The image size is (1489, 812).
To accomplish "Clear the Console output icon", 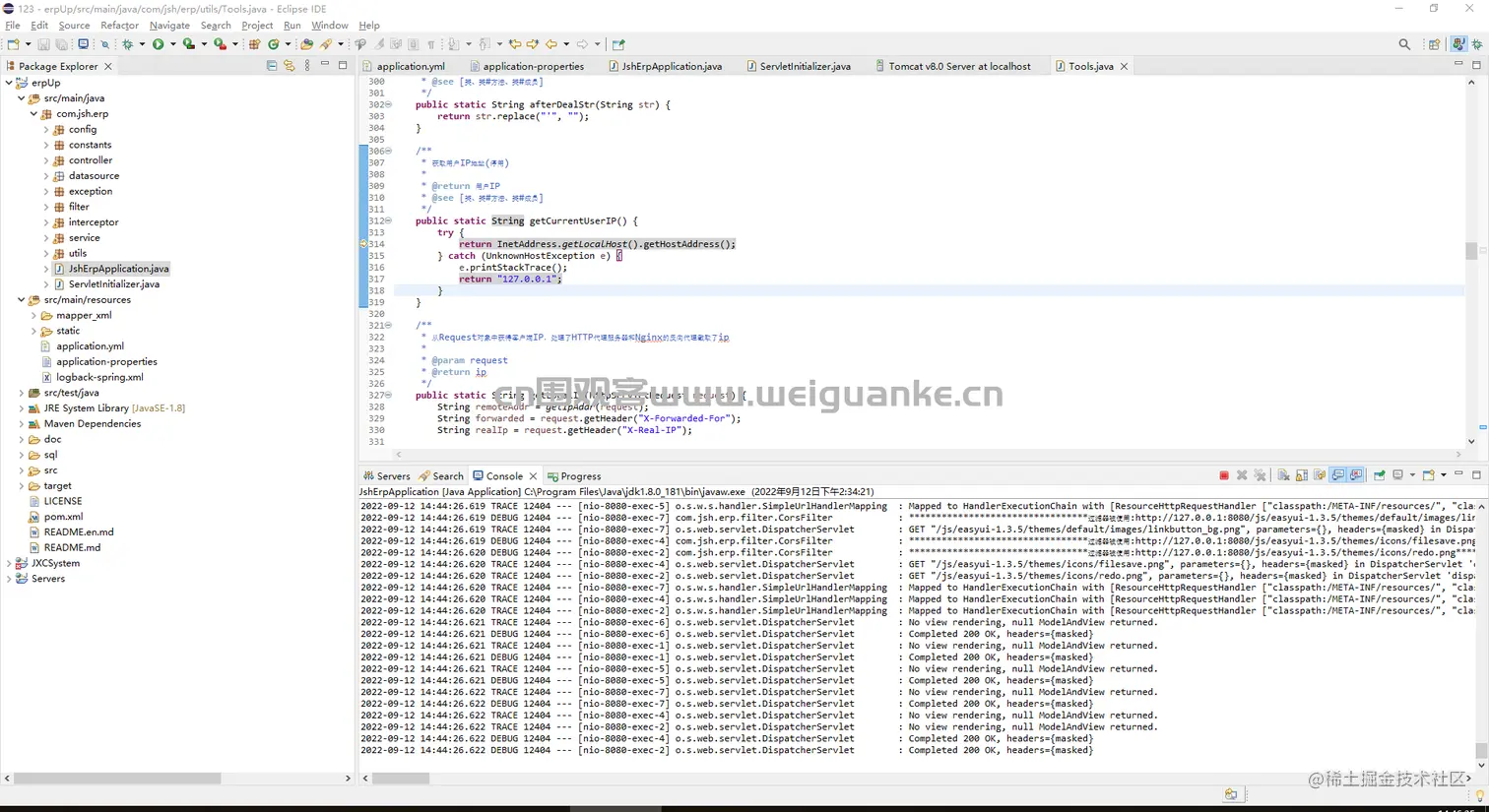I will (x=1283, y=475).
